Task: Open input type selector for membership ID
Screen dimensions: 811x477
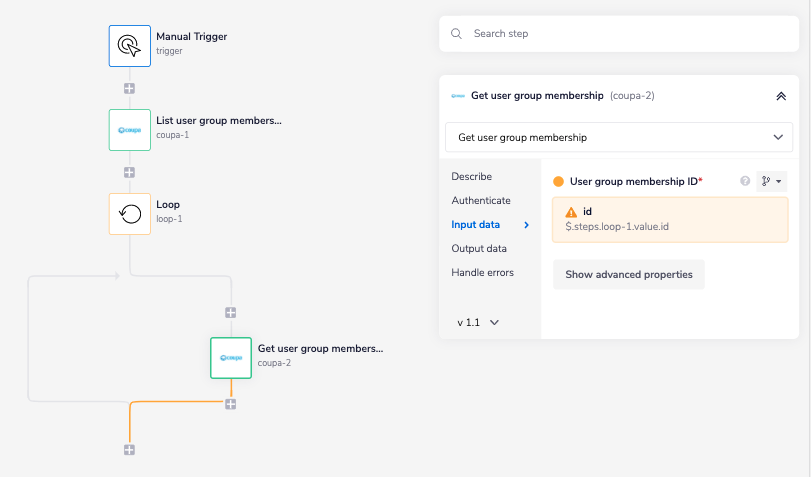Action: click(771, 181)
